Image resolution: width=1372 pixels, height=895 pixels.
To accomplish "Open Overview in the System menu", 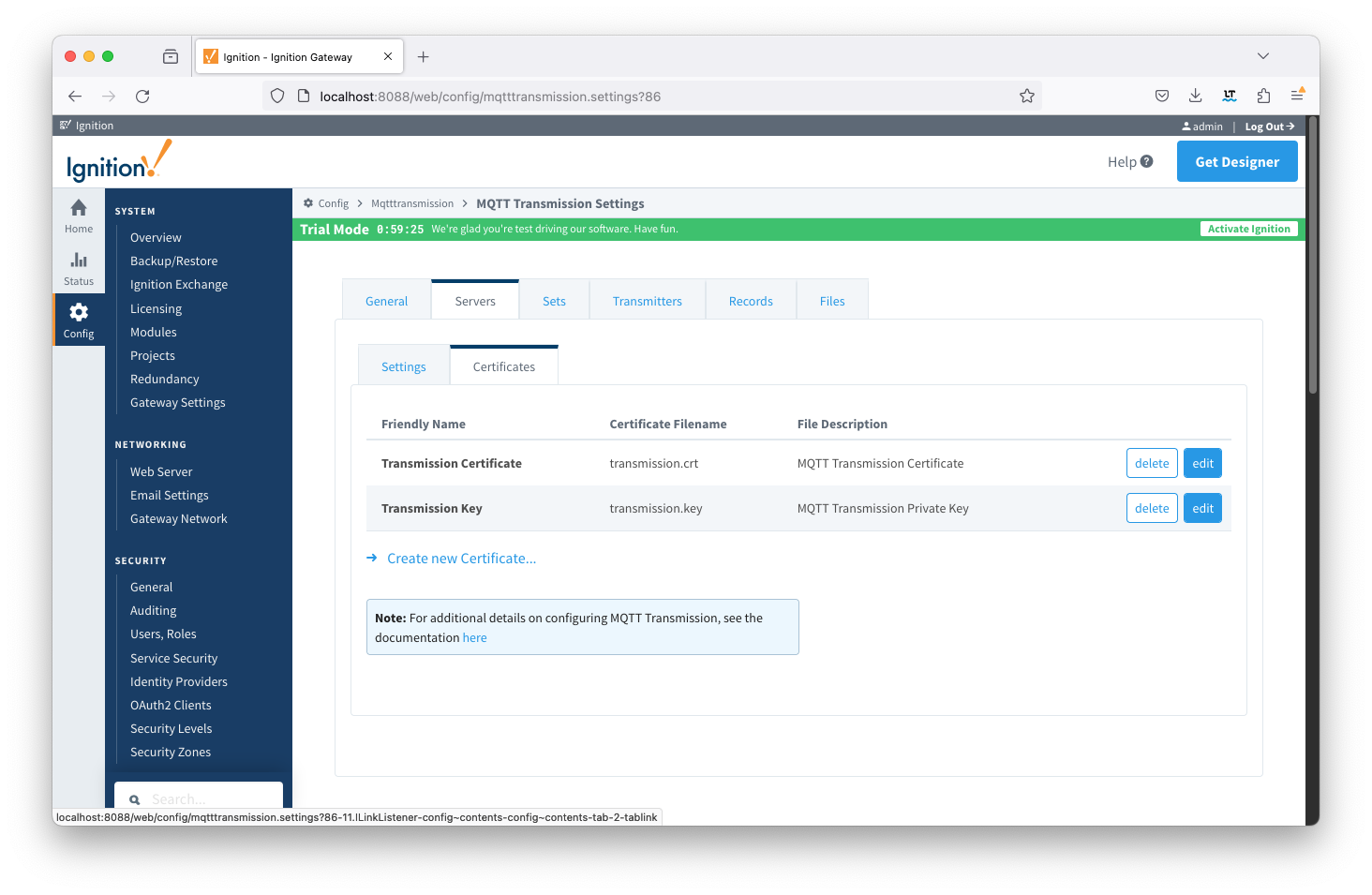I will point(156,237).
